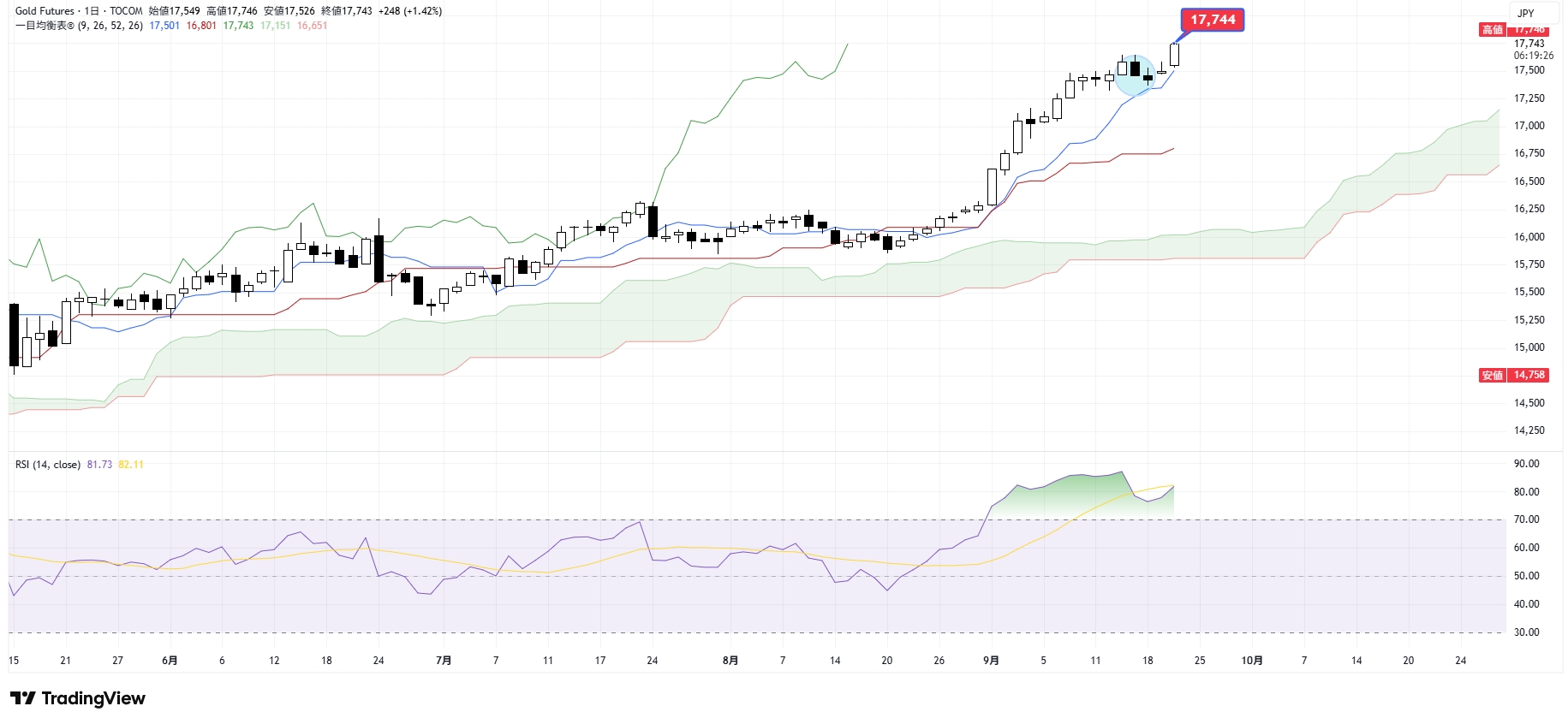
Task: Click the 10月 label on time axis
Action: pos(1252,661)
